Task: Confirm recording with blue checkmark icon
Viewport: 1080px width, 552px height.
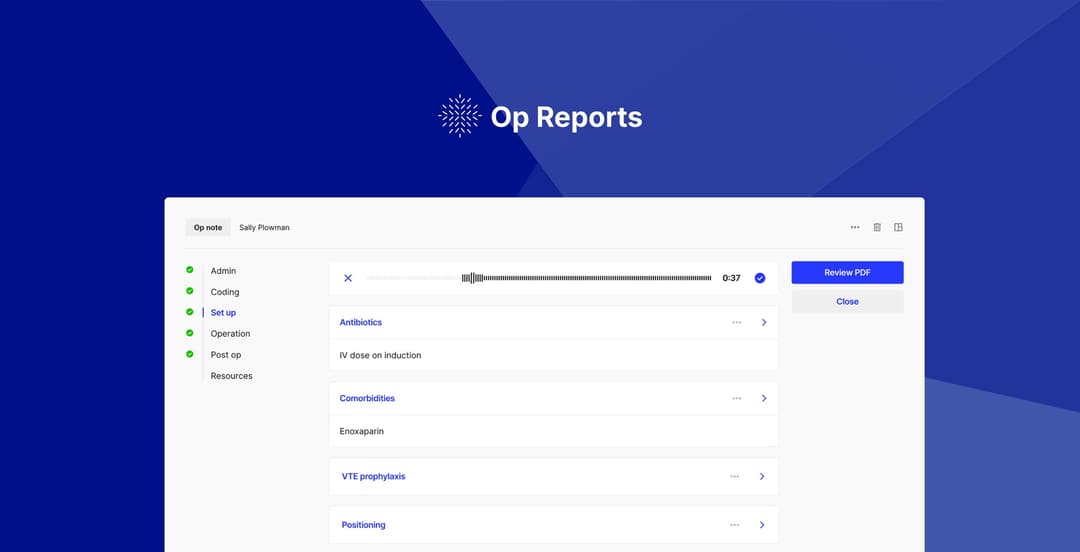Action: [x=760, y=278]
